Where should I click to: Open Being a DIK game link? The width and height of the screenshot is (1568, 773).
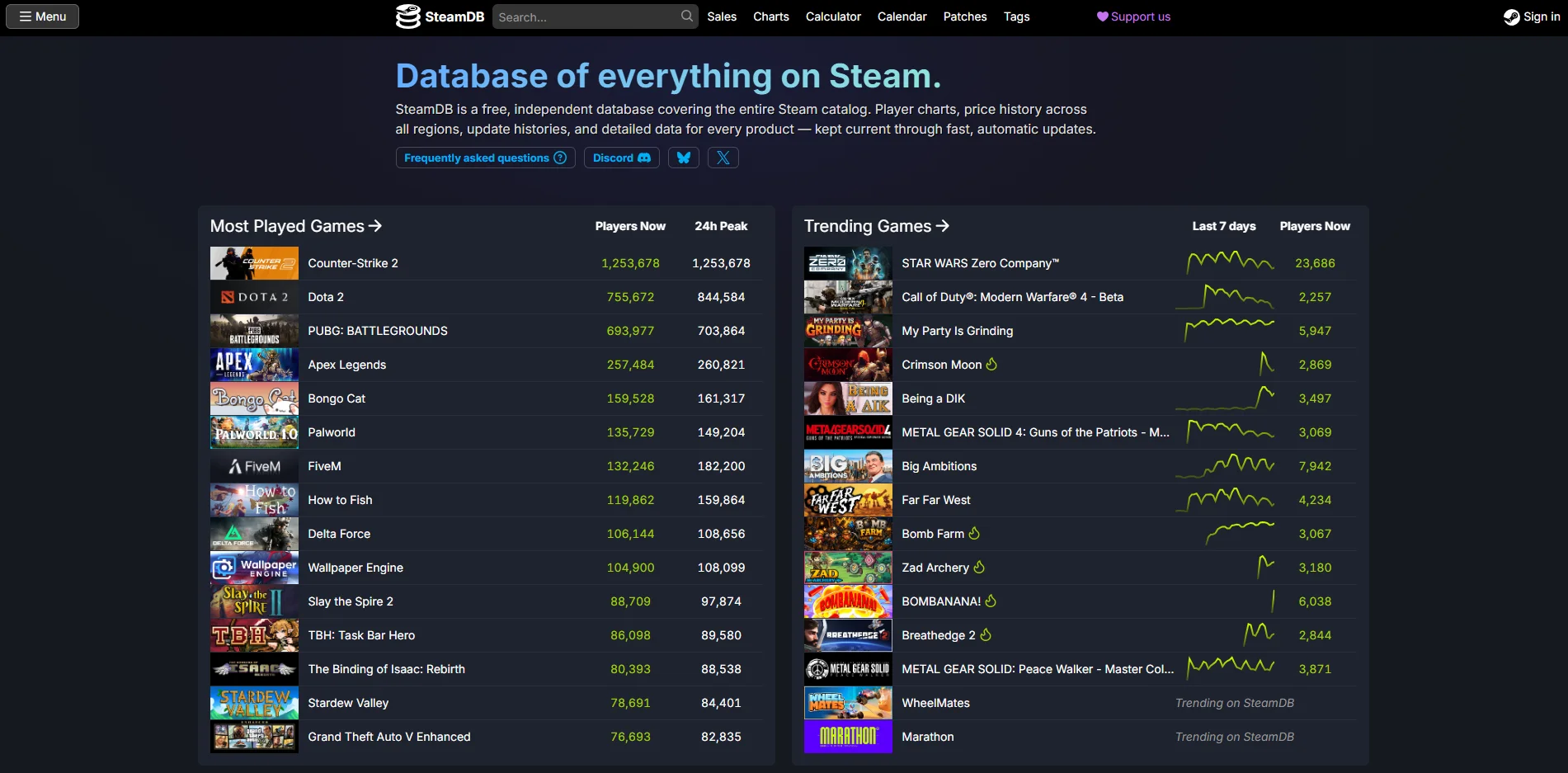(x=934, y=398)
